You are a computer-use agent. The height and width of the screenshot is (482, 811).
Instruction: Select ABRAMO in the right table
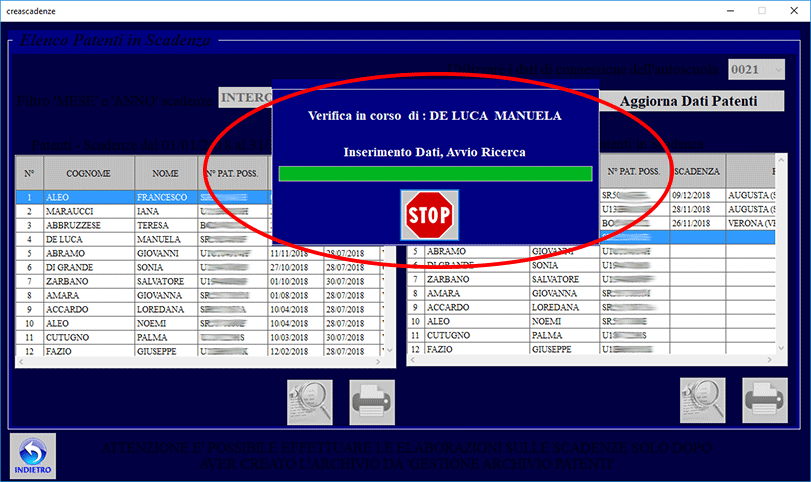(x=446, y=251)
